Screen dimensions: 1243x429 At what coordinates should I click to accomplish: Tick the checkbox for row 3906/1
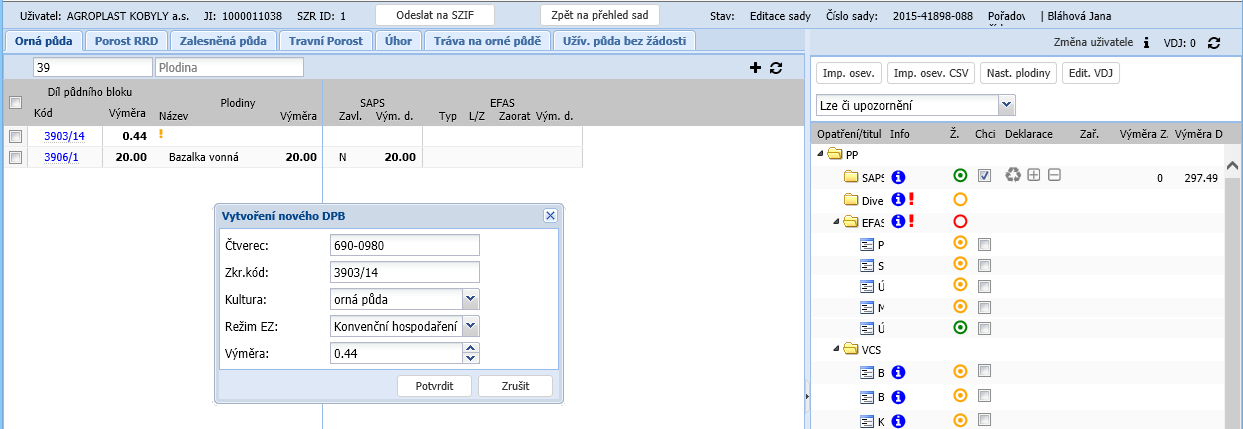[x=15, y=157]
